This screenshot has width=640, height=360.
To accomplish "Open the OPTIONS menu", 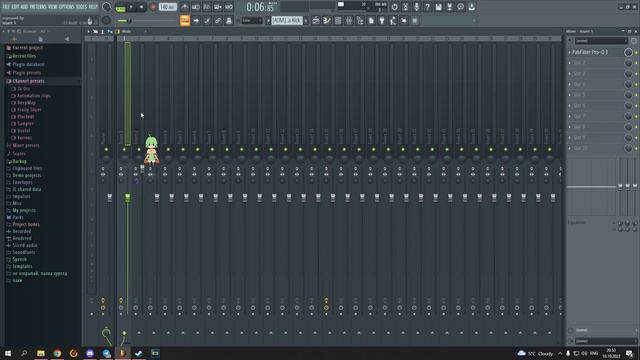I will tap(67, 7).
